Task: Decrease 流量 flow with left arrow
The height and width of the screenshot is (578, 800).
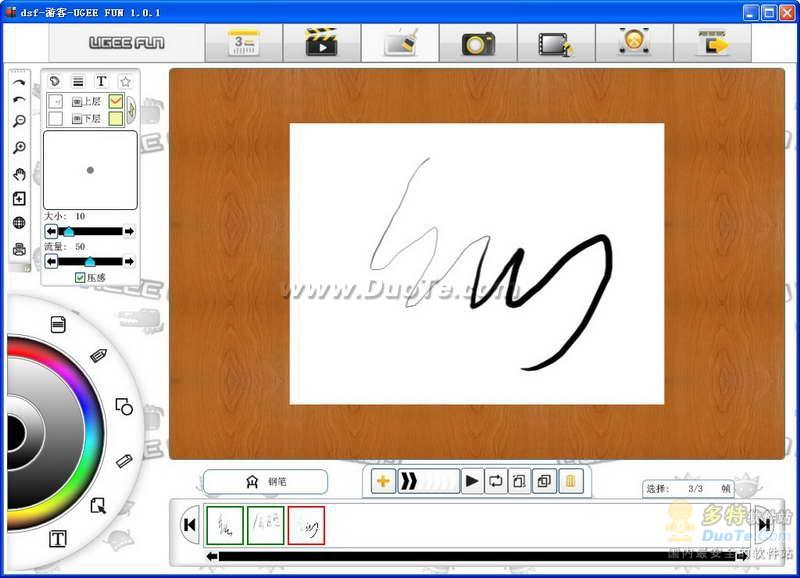Action: (51, 262)
